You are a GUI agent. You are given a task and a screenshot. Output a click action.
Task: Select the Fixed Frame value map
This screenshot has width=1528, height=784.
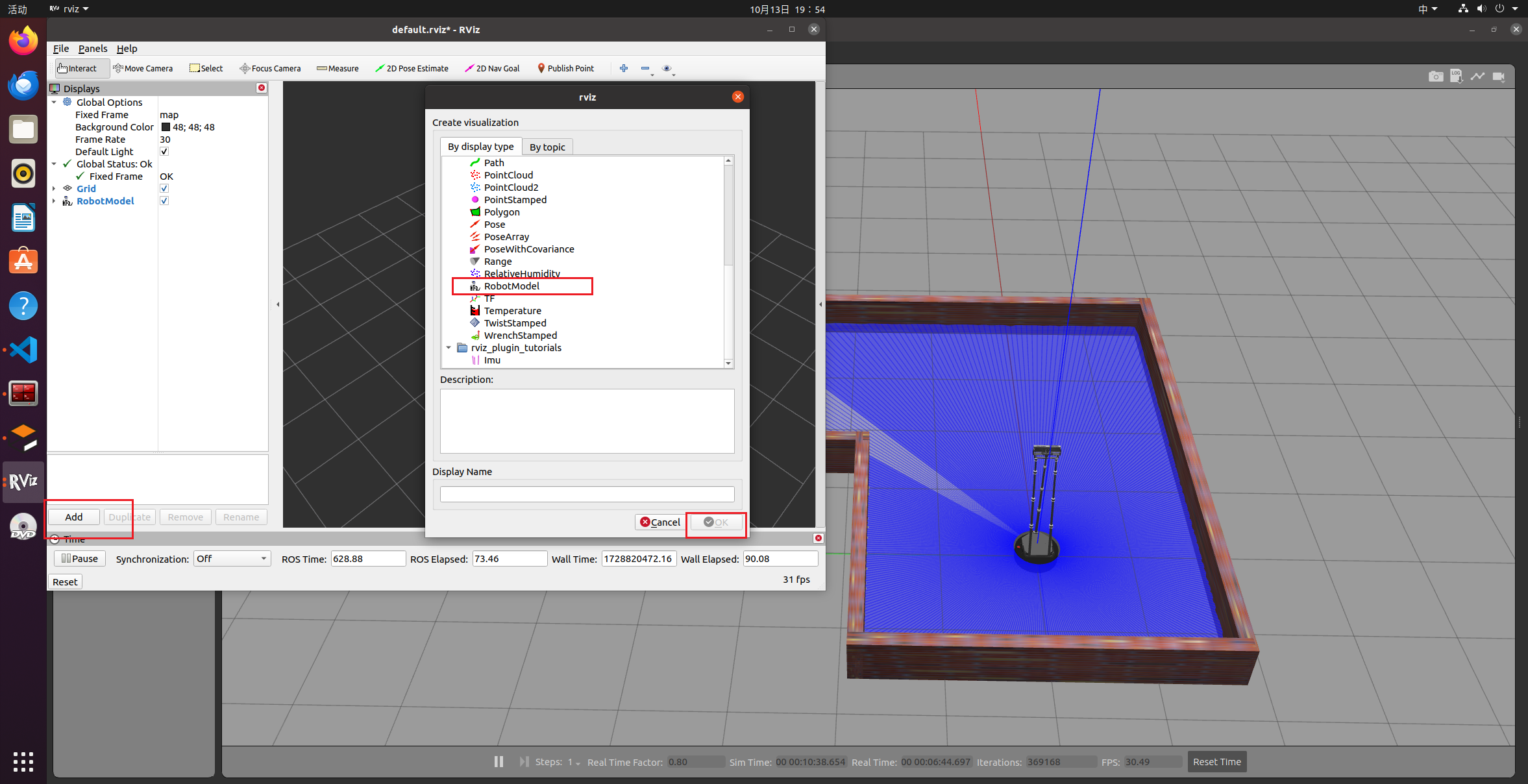pyautogui.click(x=169, y=115)
